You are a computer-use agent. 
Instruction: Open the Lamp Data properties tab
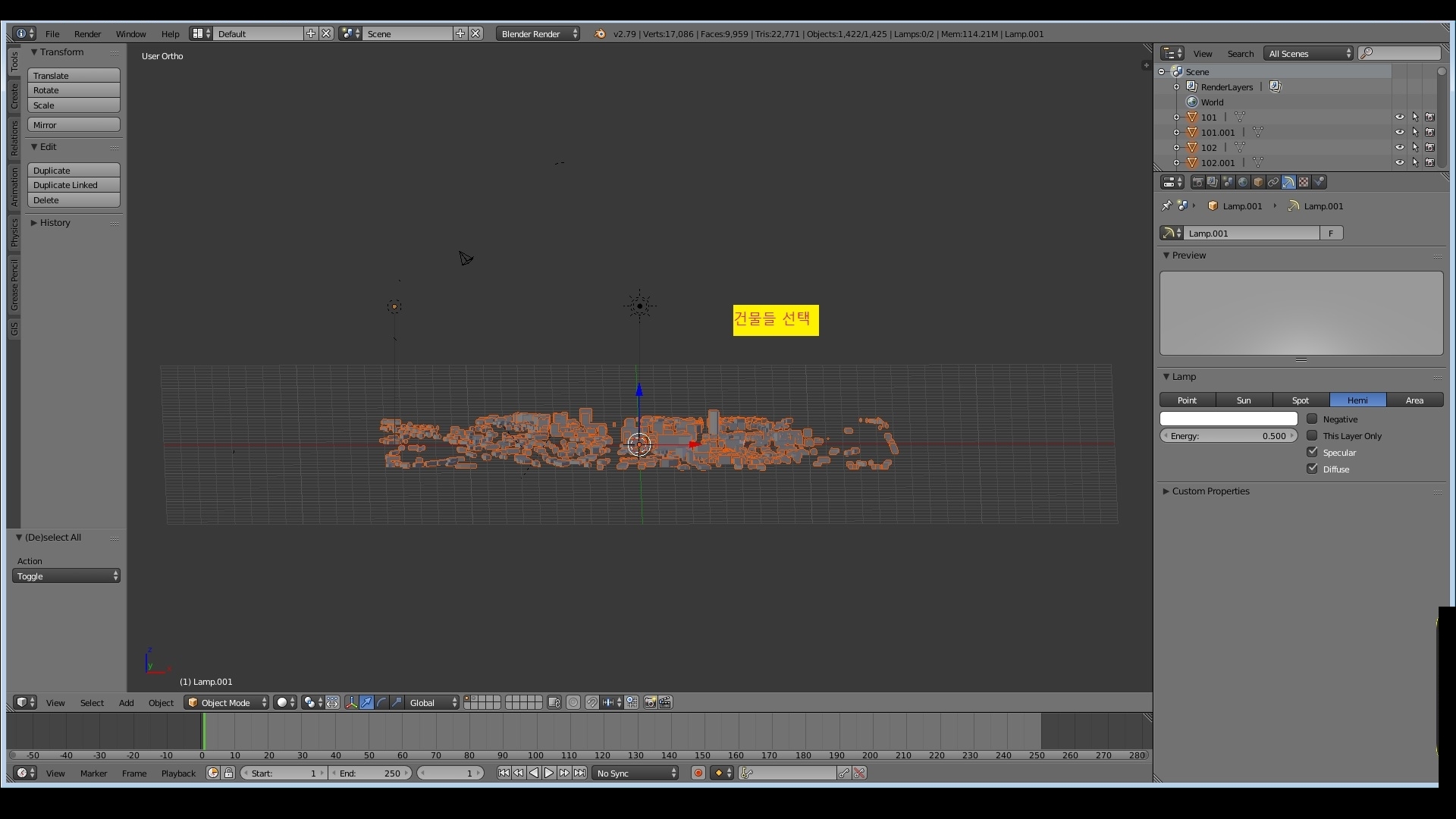[x=1288, y=182]
